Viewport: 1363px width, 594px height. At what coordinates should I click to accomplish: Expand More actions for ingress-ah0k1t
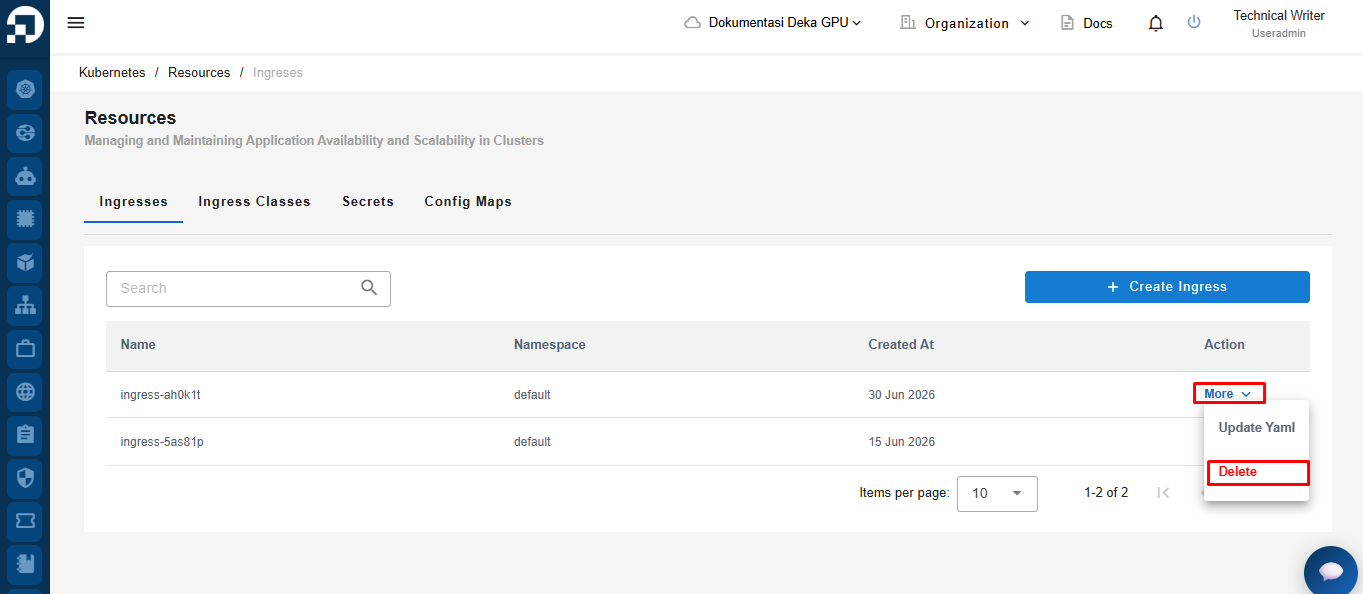[x=1229, y=394]
